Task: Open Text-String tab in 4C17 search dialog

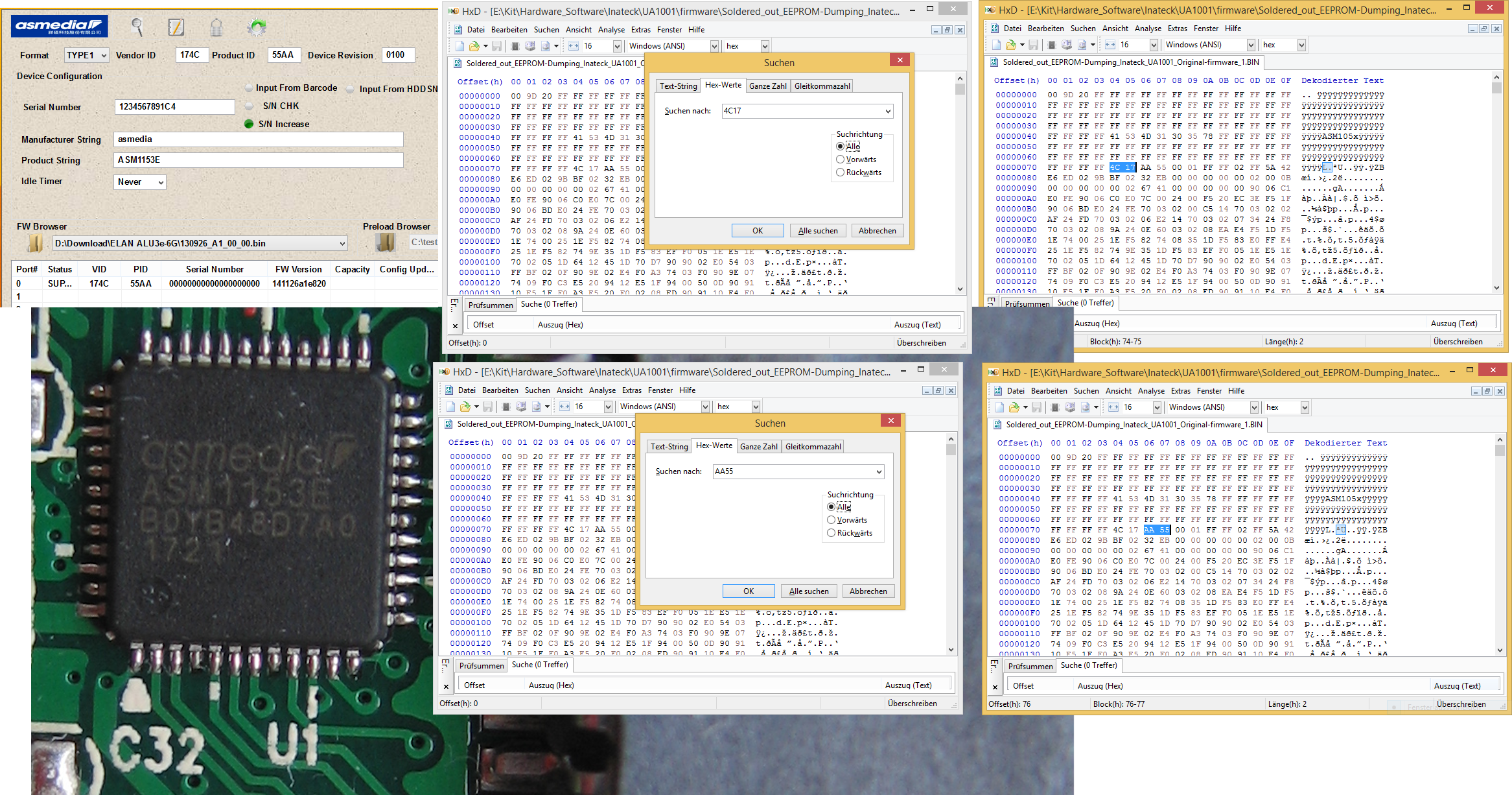Action: point(678,86)
